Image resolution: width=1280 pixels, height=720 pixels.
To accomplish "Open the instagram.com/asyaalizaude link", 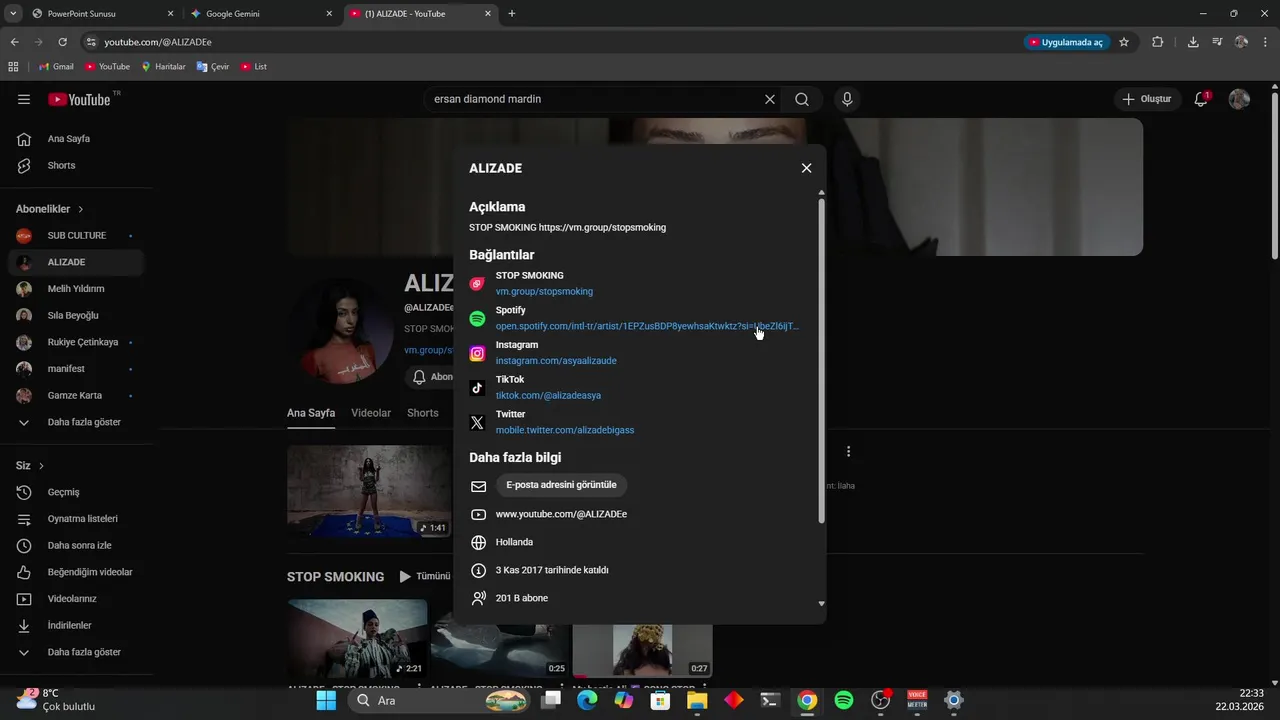I will tap(556, 361).
